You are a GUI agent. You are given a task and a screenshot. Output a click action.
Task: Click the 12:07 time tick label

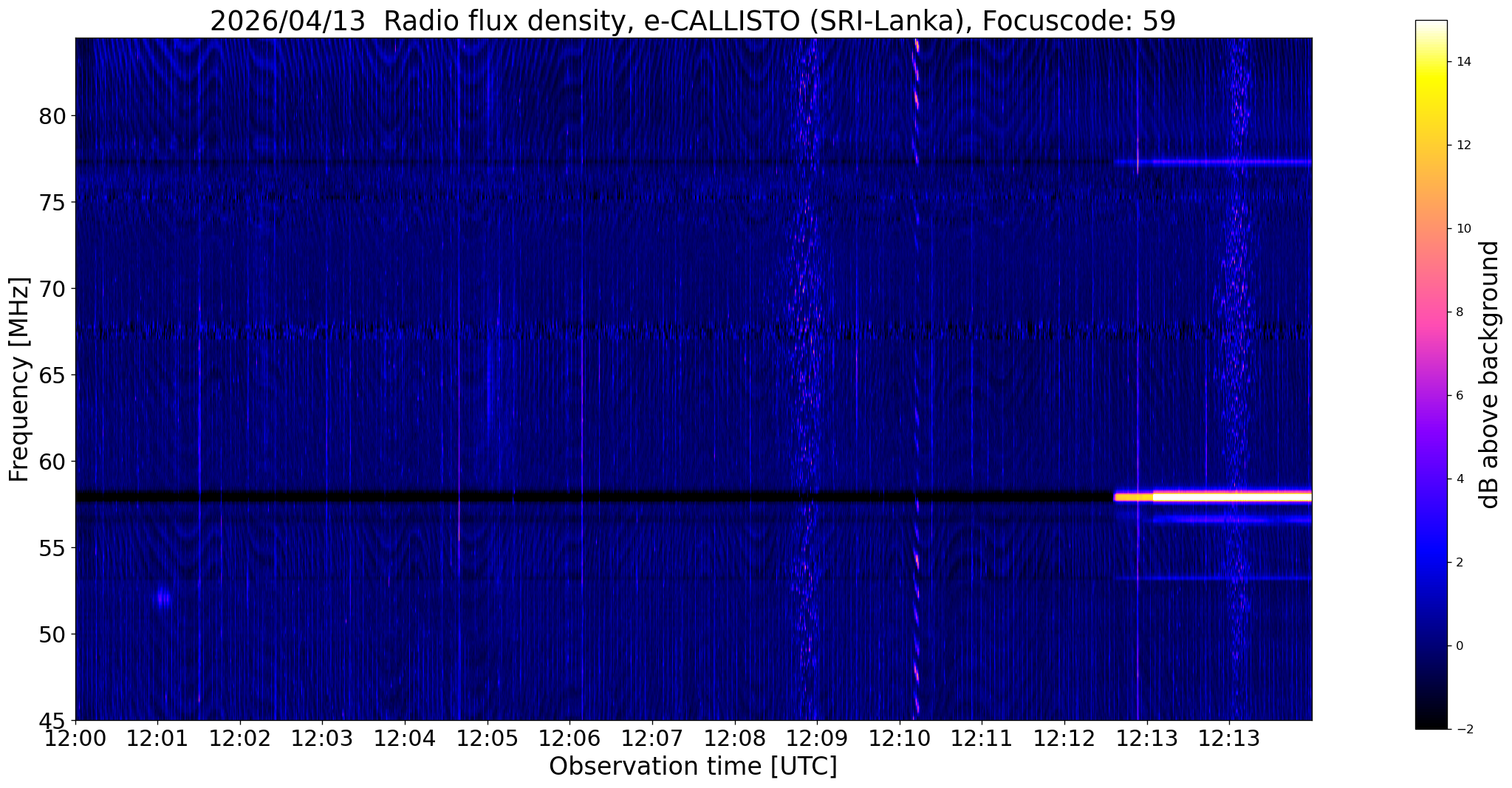(652, 737)
